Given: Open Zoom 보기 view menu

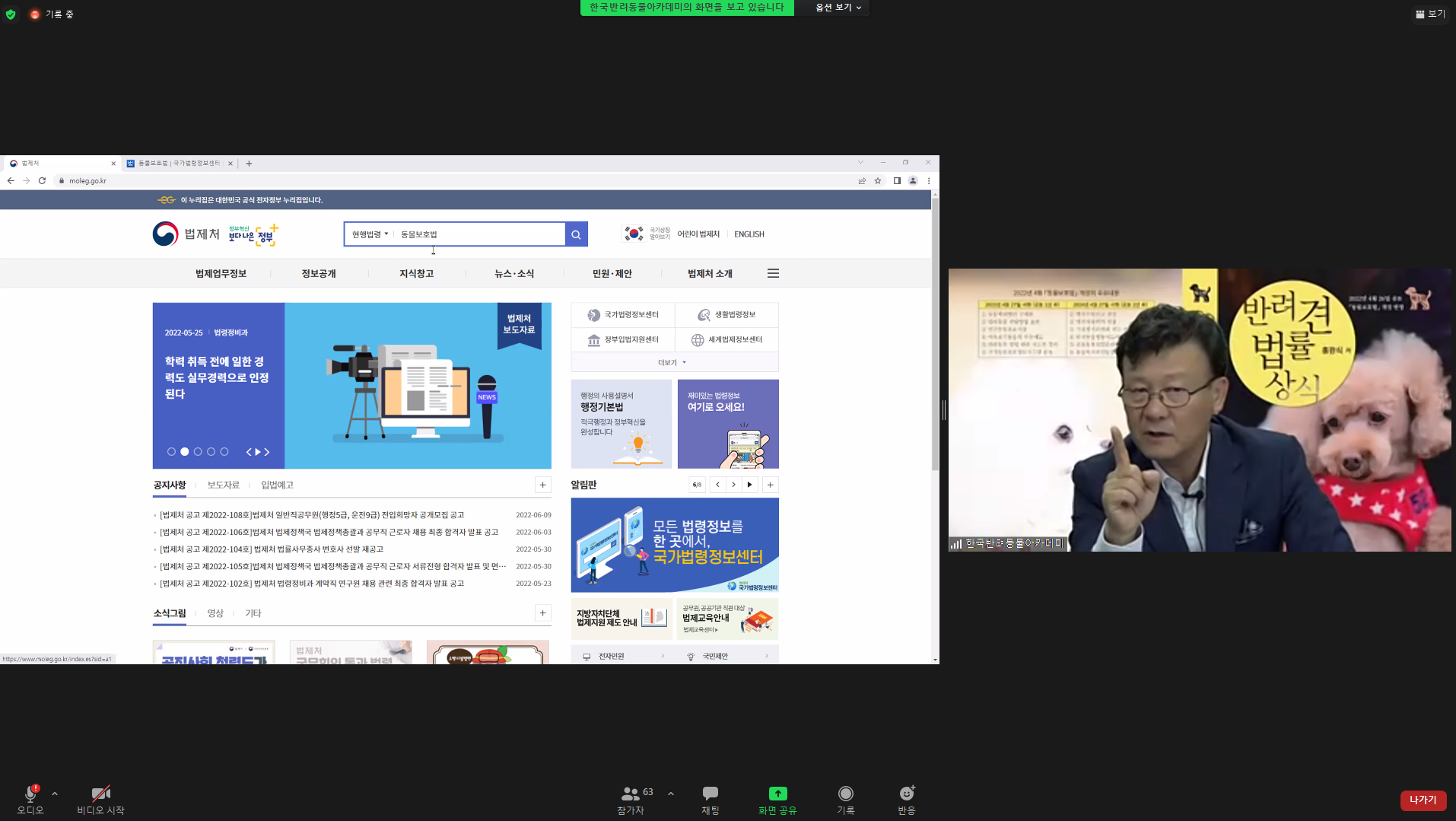Looking at the screenshot, I should [x=1430, y=14].
